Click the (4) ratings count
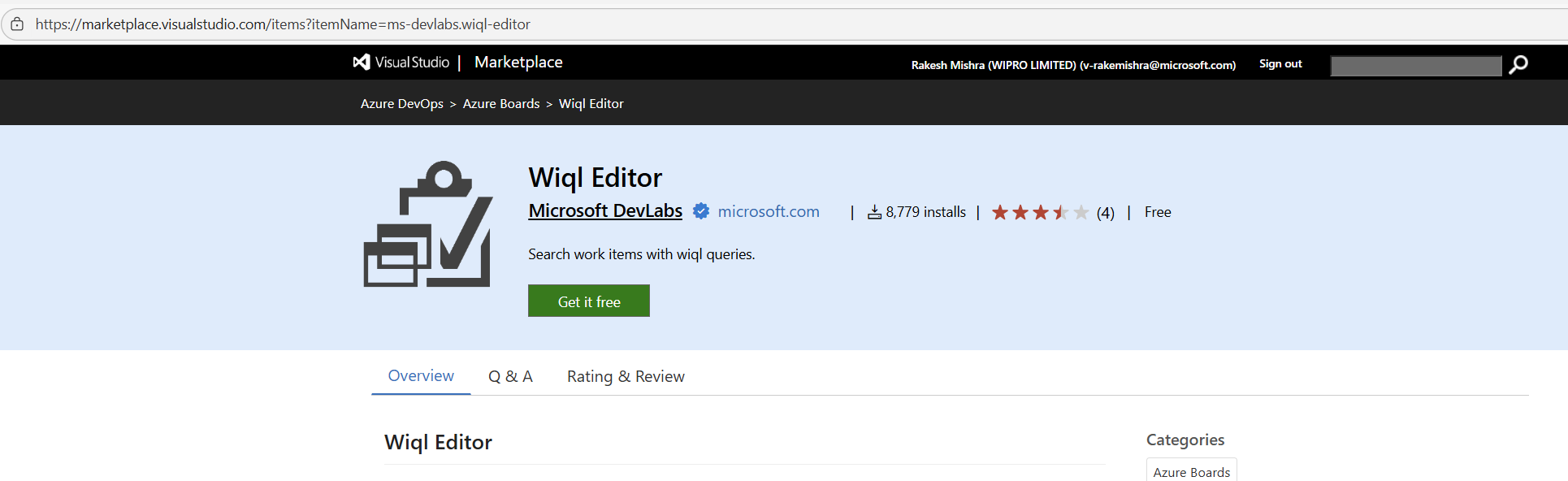1568x481 pixels. pos(1106,213)
